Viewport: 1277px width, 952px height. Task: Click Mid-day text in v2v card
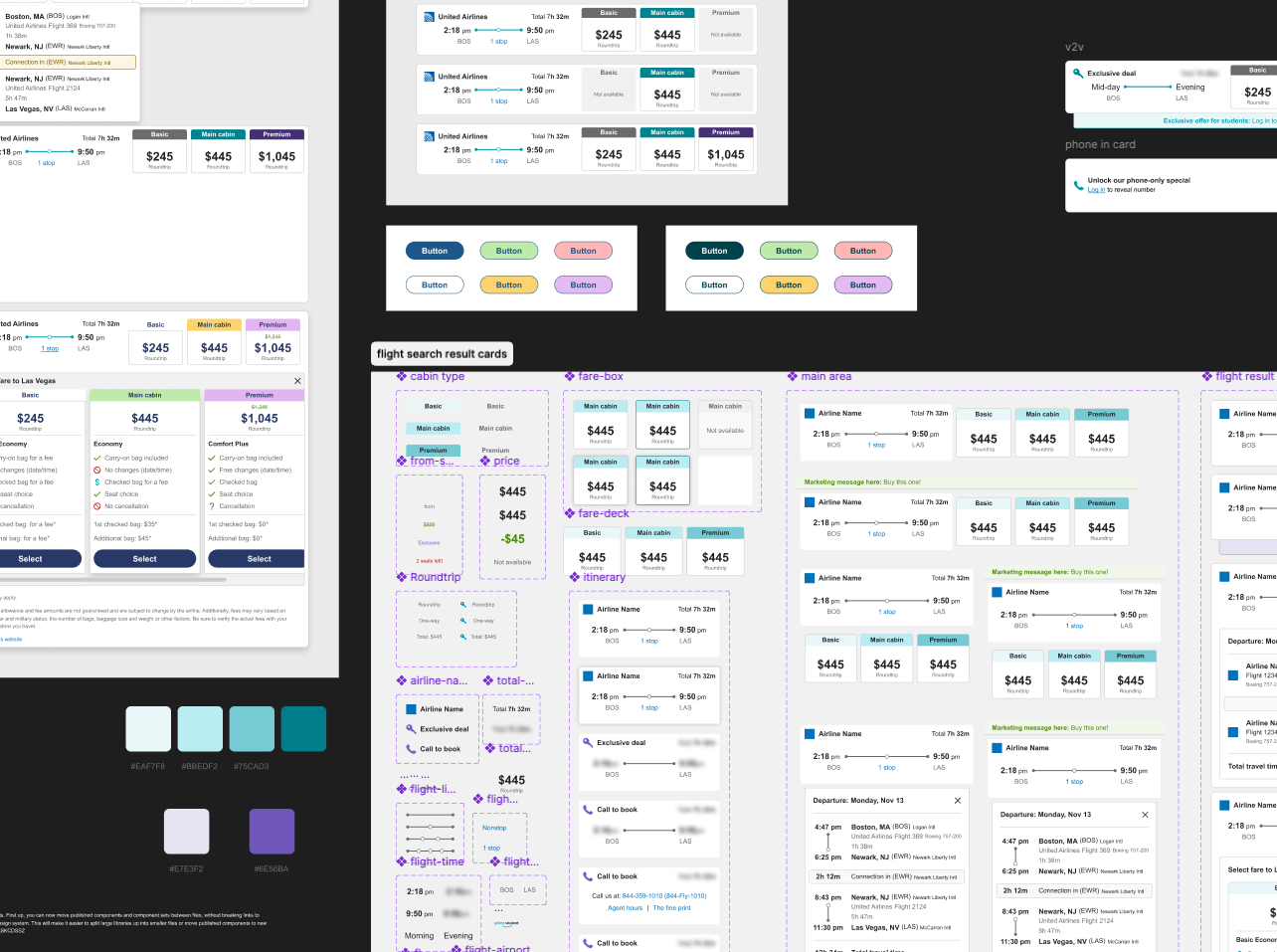click(1105, 87)
